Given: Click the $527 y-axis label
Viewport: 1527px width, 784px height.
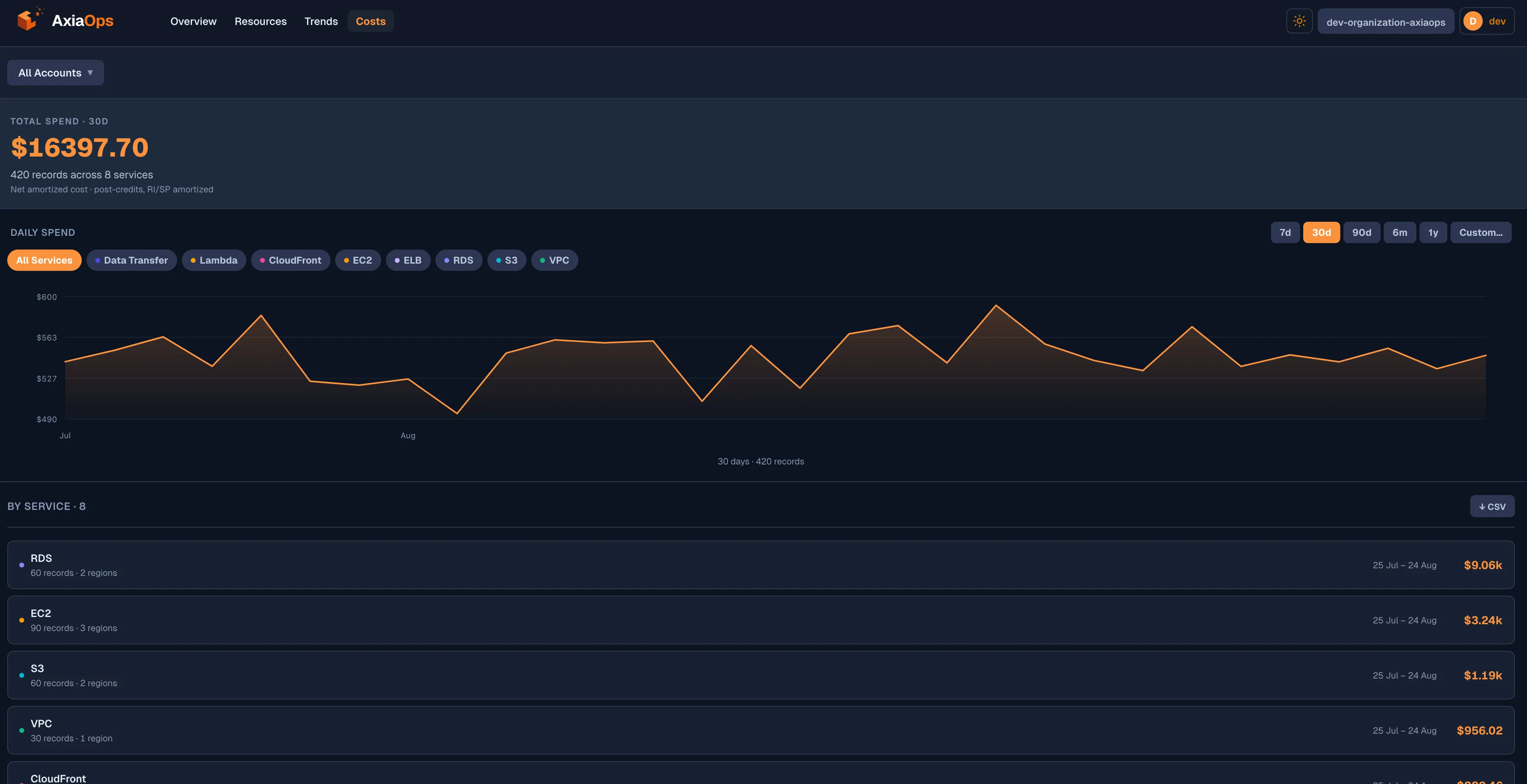Looking at the screenshot, I should (x=47, y=379).
